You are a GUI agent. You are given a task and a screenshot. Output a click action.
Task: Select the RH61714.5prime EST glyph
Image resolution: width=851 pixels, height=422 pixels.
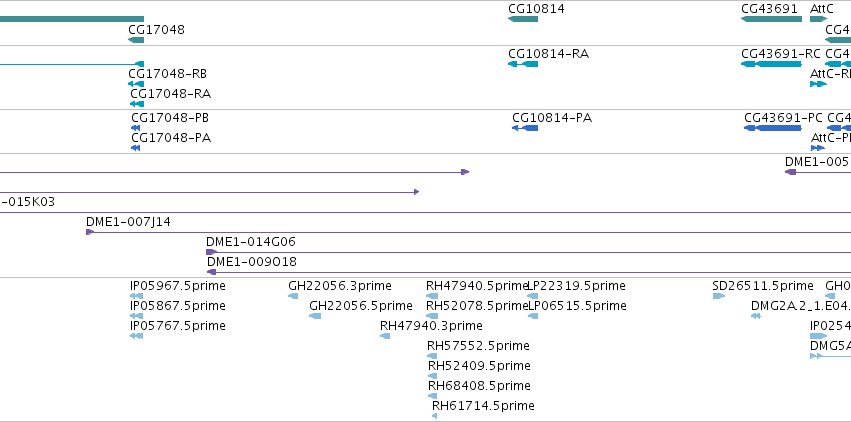tap(434, 416)
